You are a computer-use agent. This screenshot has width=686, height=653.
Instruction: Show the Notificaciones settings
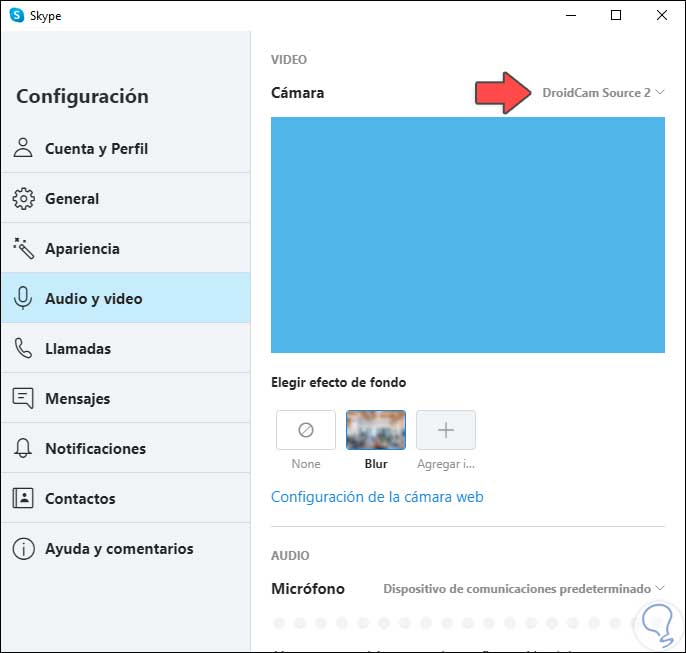pyautogui.click(x=126, y=448)
